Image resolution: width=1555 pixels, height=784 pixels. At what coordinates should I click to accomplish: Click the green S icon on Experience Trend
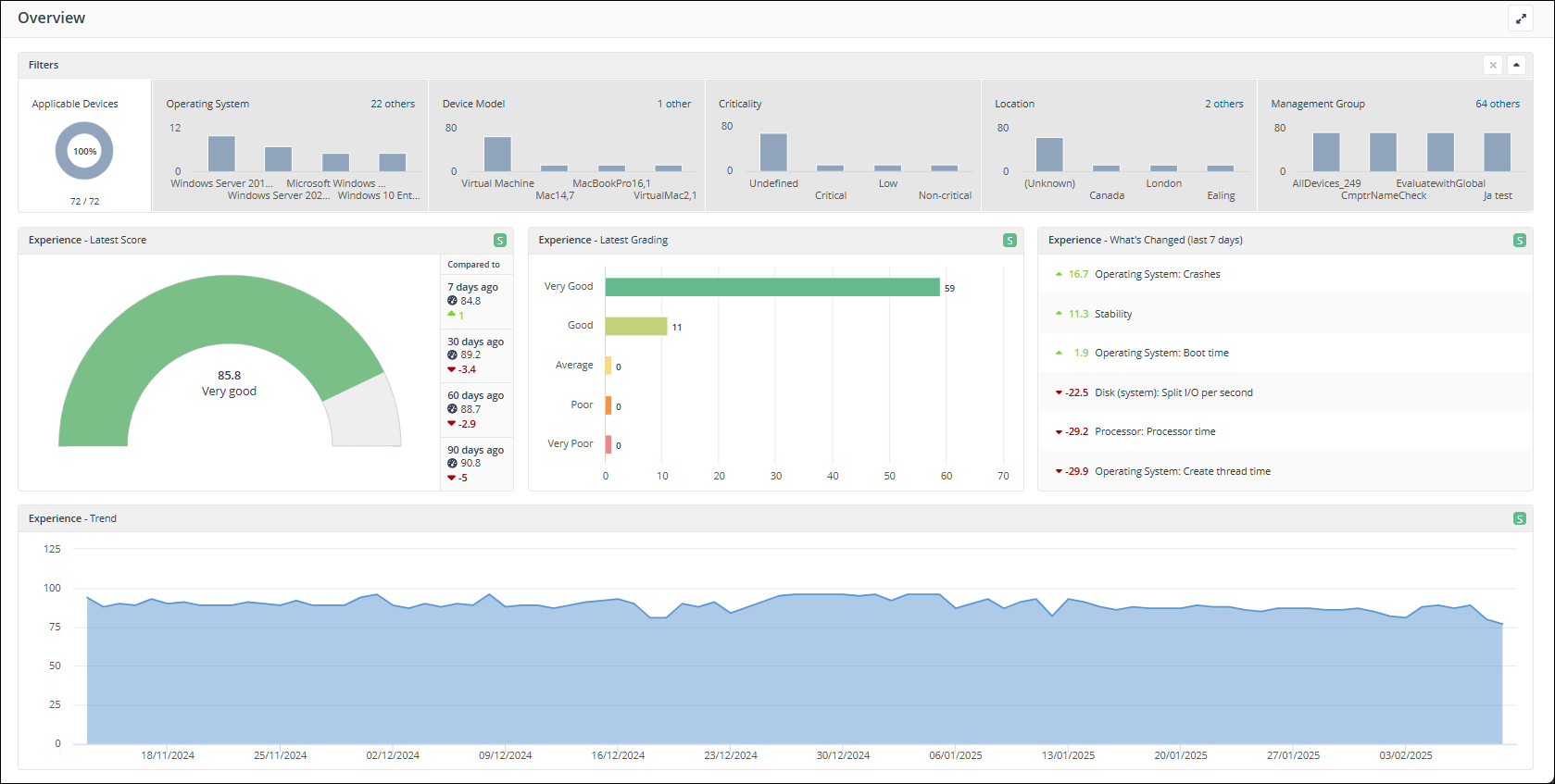(x=1519, y=519)
